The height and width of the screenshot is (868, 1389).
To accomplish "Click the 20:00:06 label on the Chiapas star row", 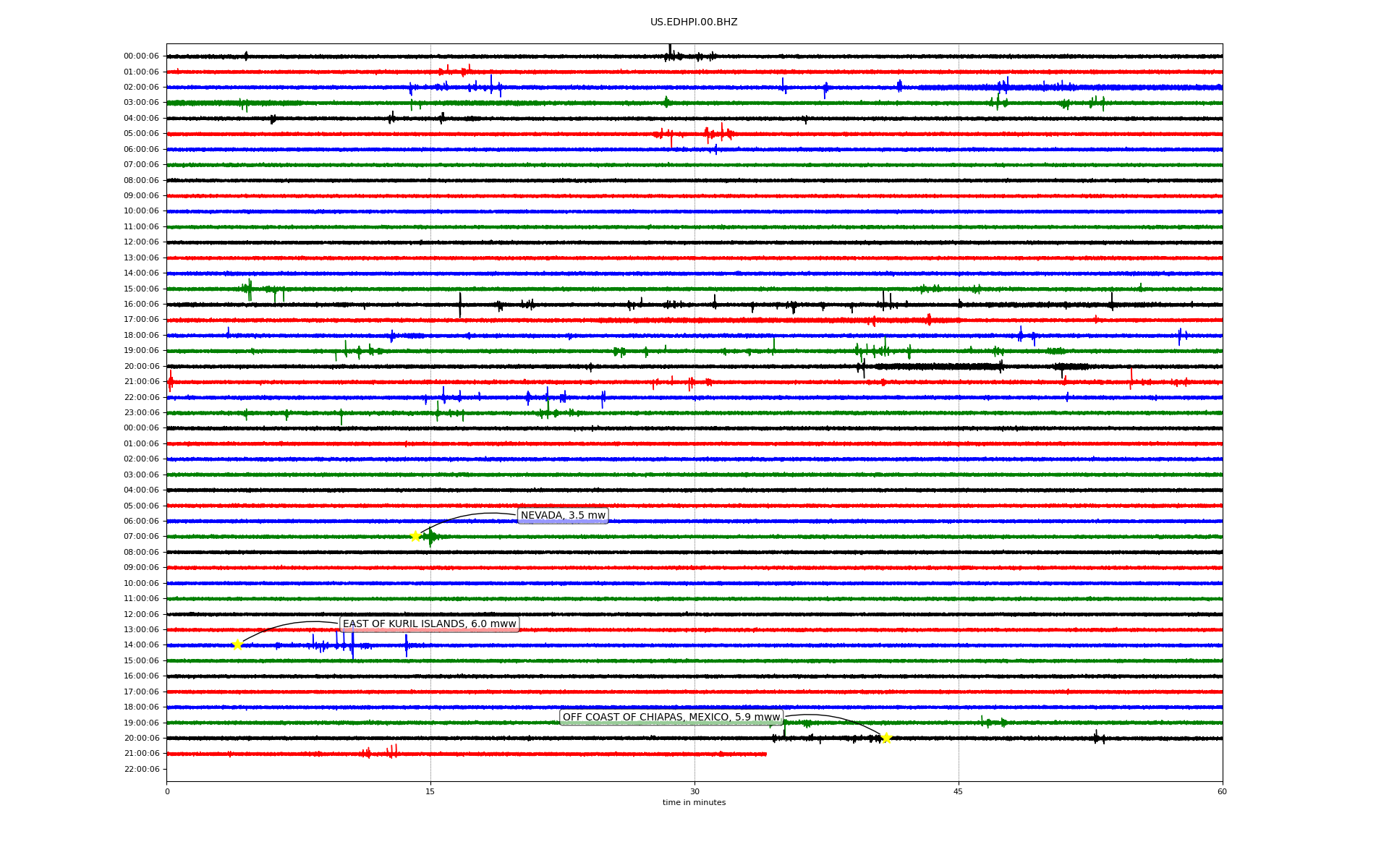I will click(141, 738).
